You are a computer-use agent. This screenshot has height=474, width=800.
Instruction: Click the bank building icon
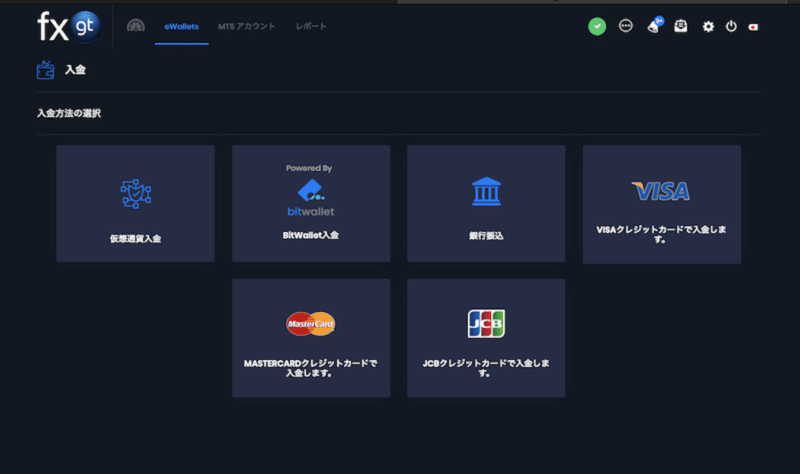(x=486, y=191)
